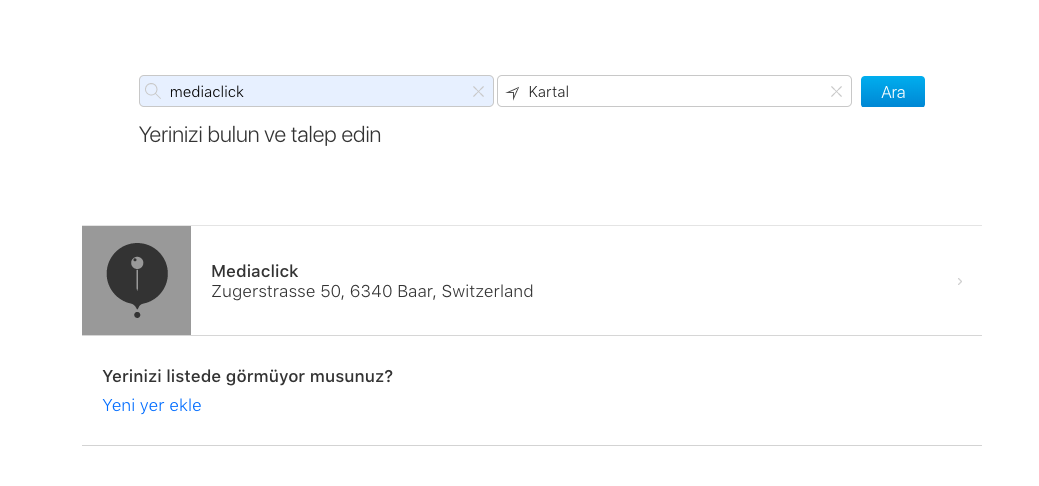The width and height of the screenshot is (1039, 486).
Task: Click the white pin head inside the marker
Action: (x=137, y=263)
